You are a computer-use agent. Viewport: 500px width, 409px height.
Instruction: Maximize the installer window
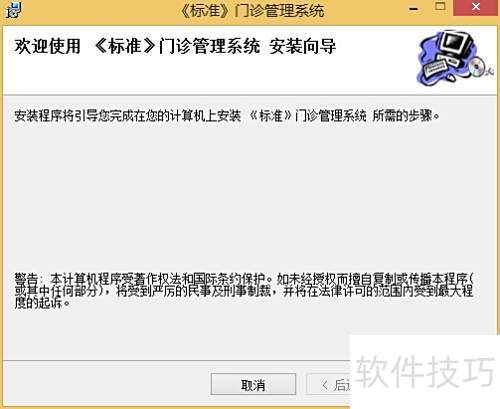coord(440,7)
